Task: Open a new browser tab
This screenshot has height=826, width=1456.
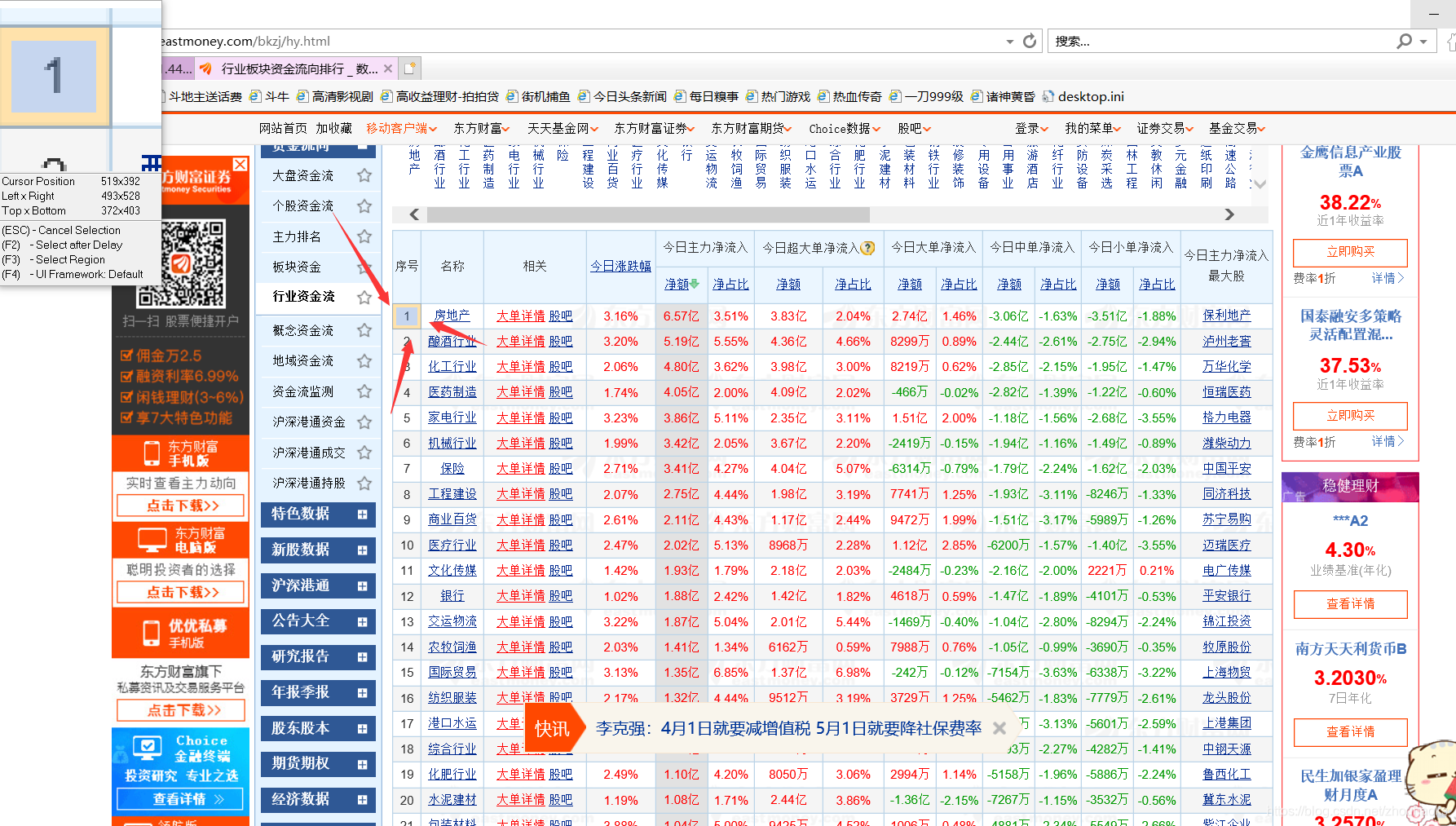Action: point(410,68)
